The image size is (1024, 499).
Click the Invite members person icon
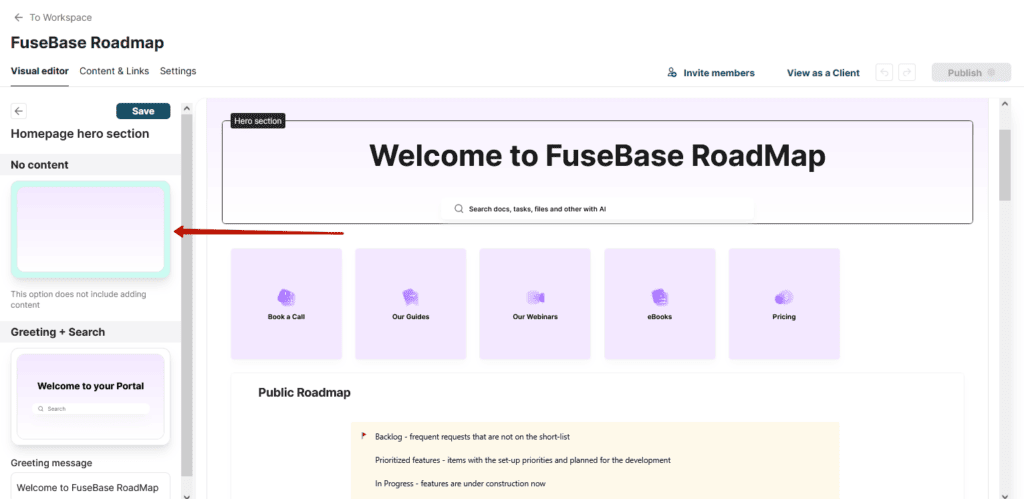(x=671, y=72)
